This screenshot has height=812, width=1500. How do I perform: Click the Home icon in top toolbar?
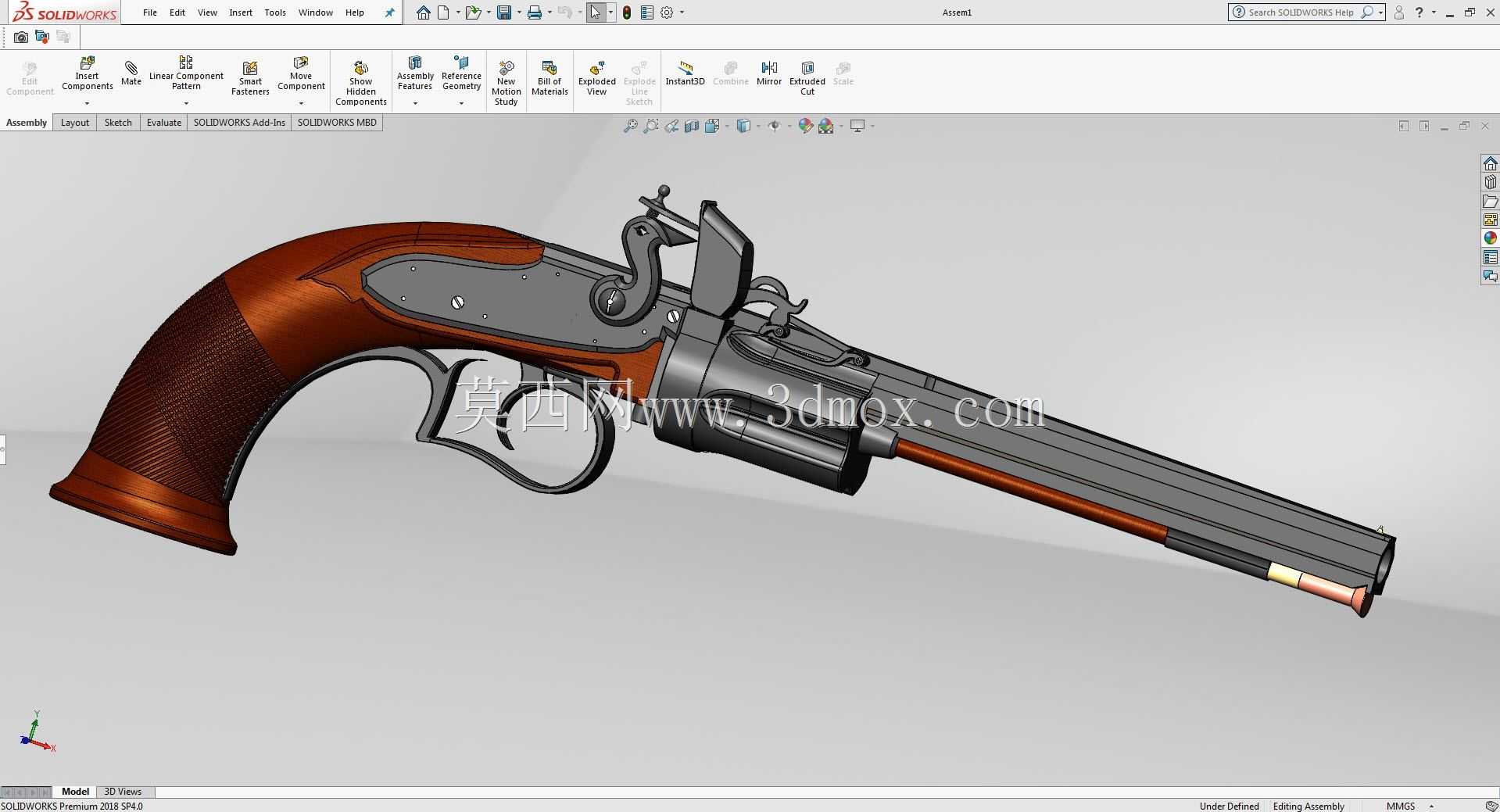click(423, 13)
